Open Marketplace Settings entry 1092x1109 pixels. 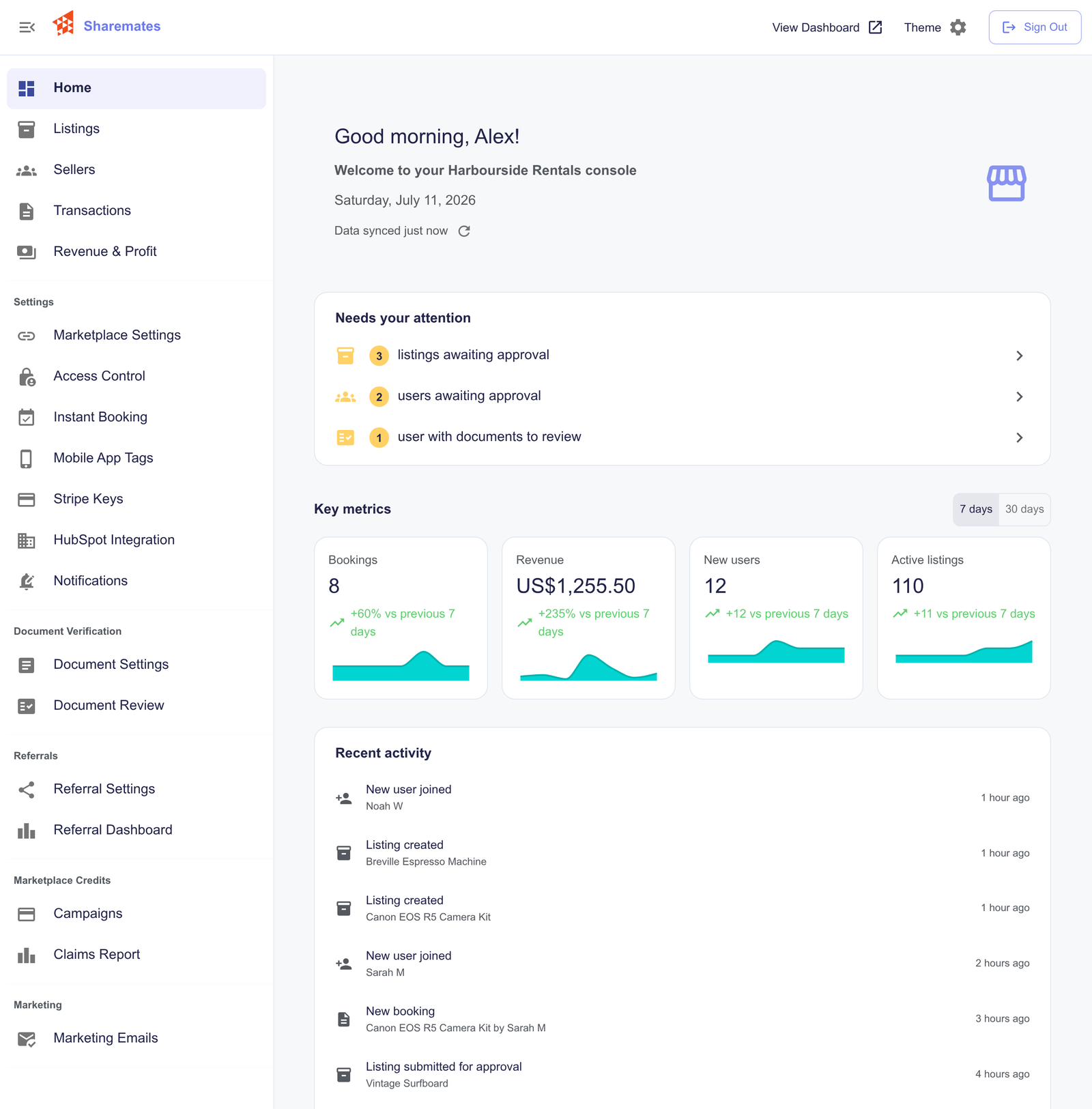tap(136, 335)
